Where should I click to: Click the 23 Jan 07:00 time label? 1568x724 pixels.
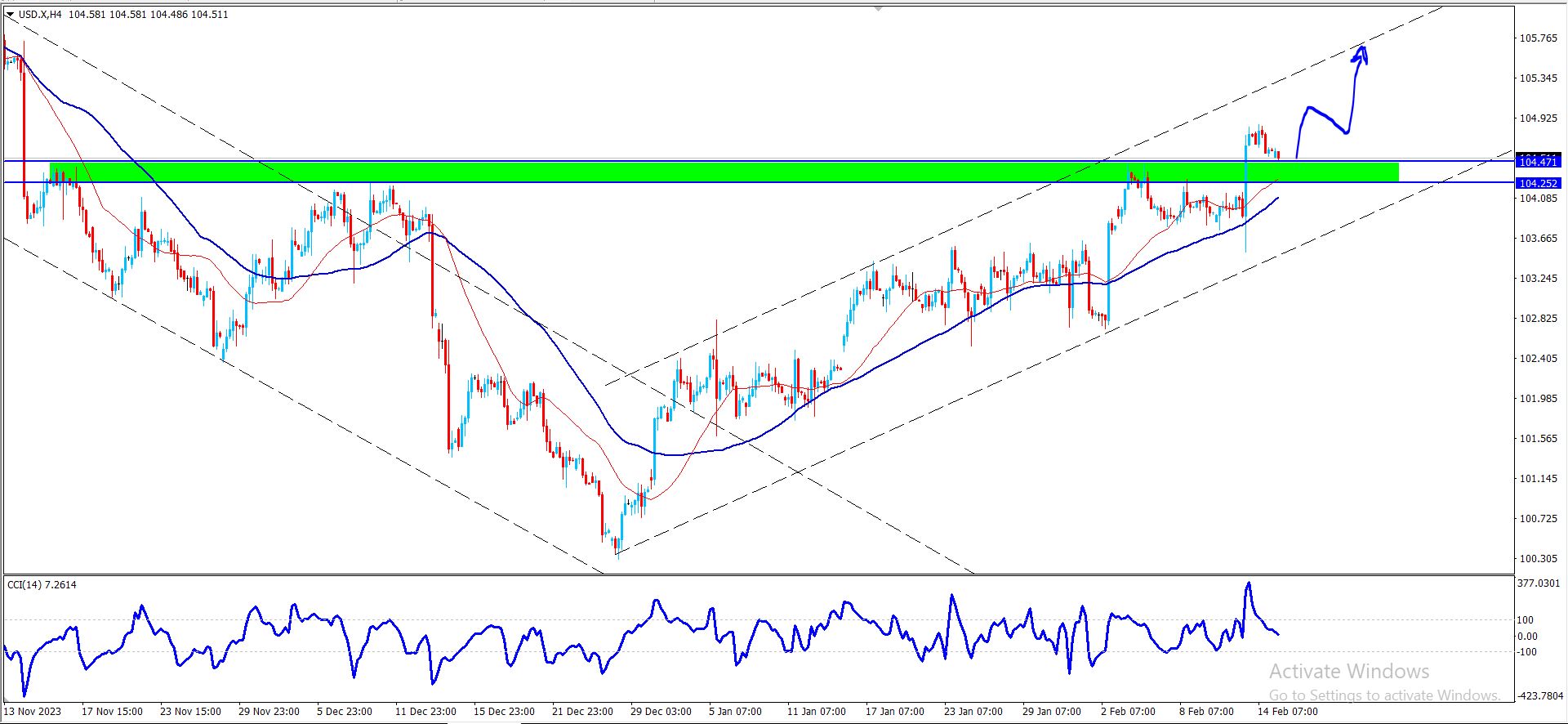tap(973, 712)
